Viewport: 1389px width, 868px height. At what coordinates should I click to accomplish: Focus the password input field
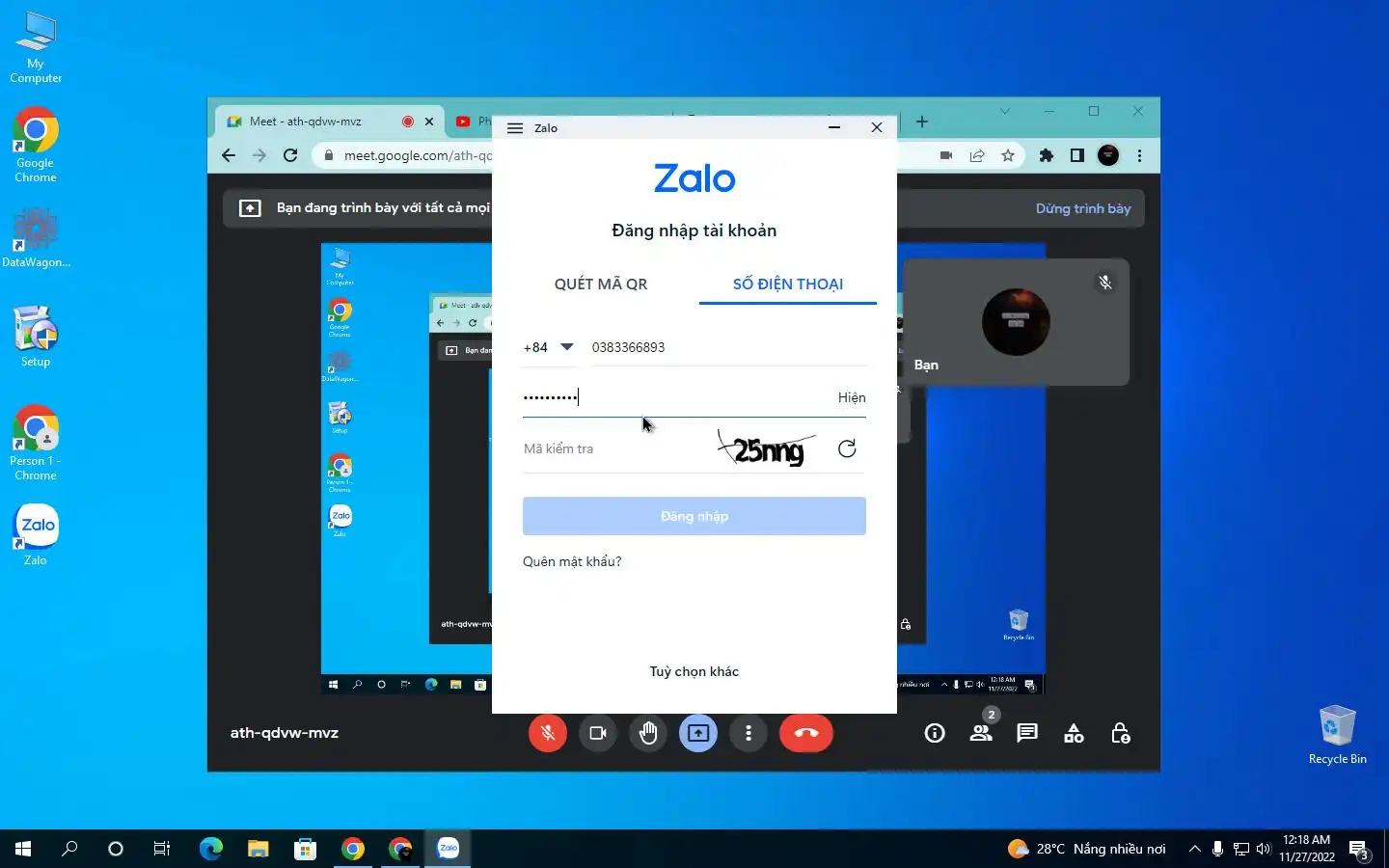click(675, 397)
